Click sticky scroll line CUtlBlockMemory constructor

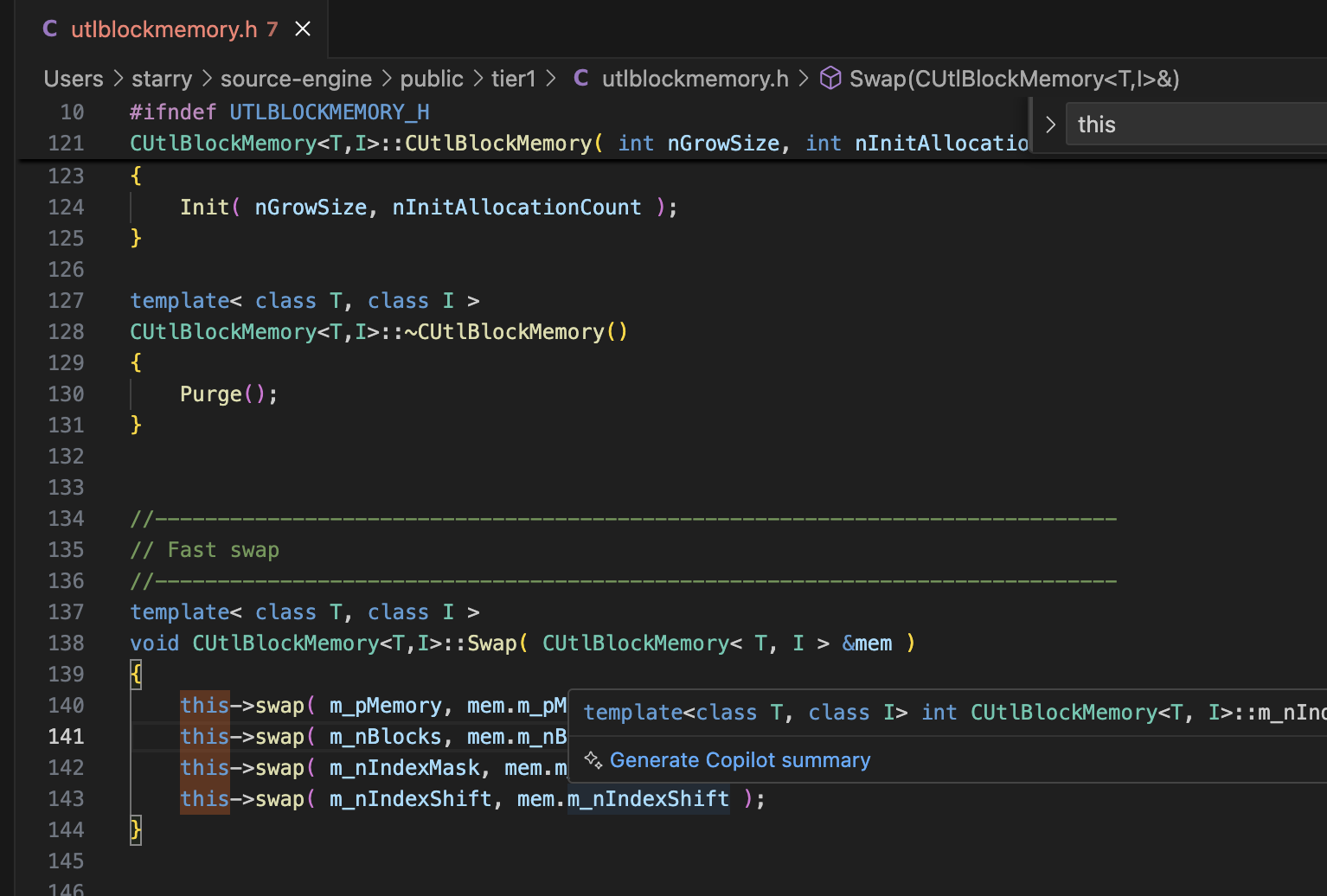pos(580,144)
